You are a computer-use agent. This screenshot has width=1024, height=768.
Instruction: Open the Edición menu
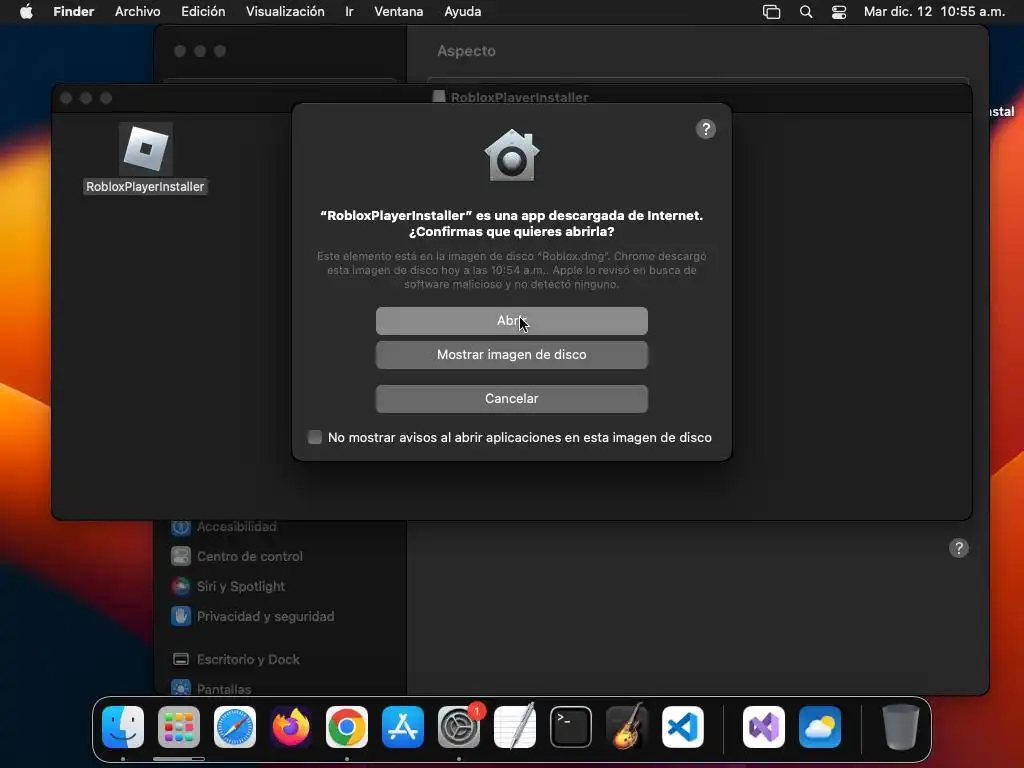point(203,12)
